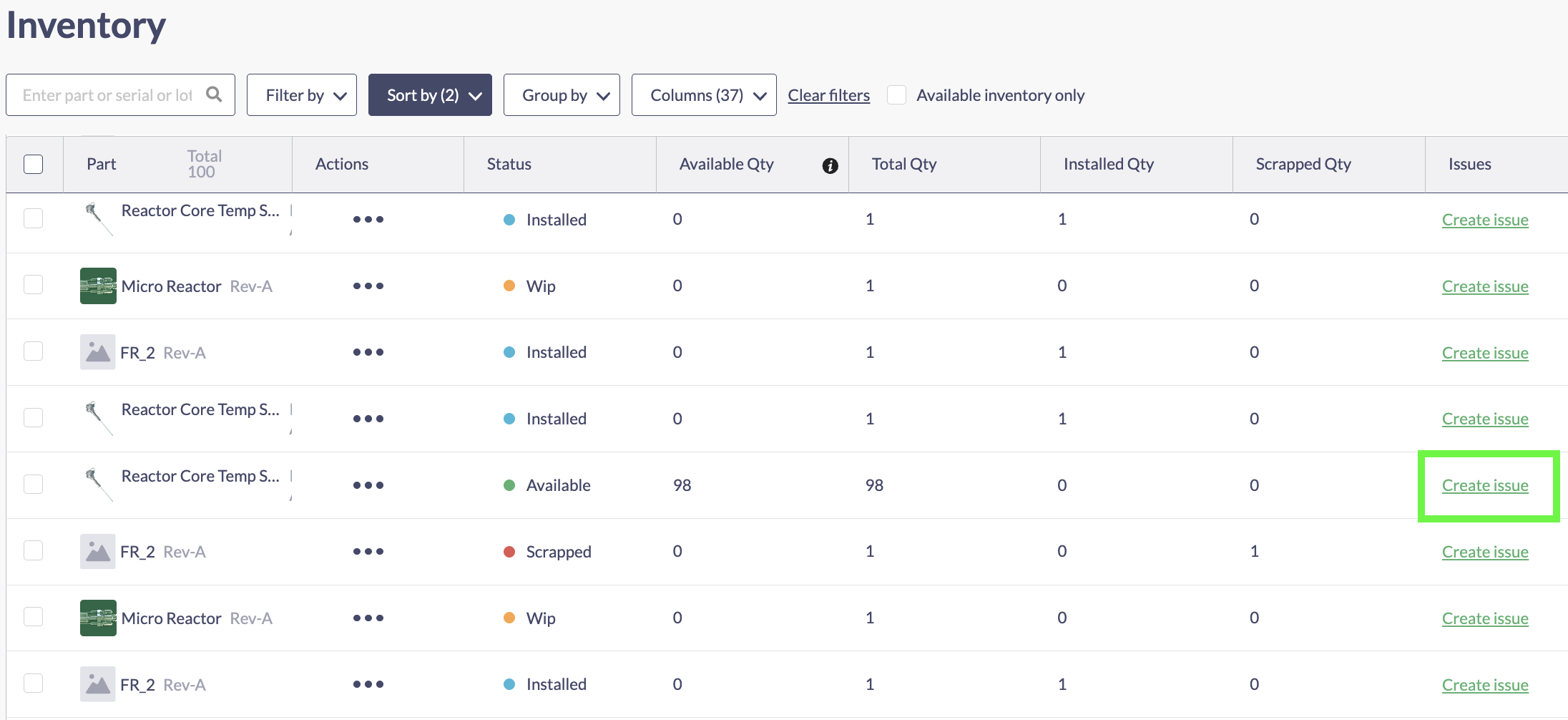Click the Clear filters link
Viewport: 1568px width, 720px height.
pos(828,95)
